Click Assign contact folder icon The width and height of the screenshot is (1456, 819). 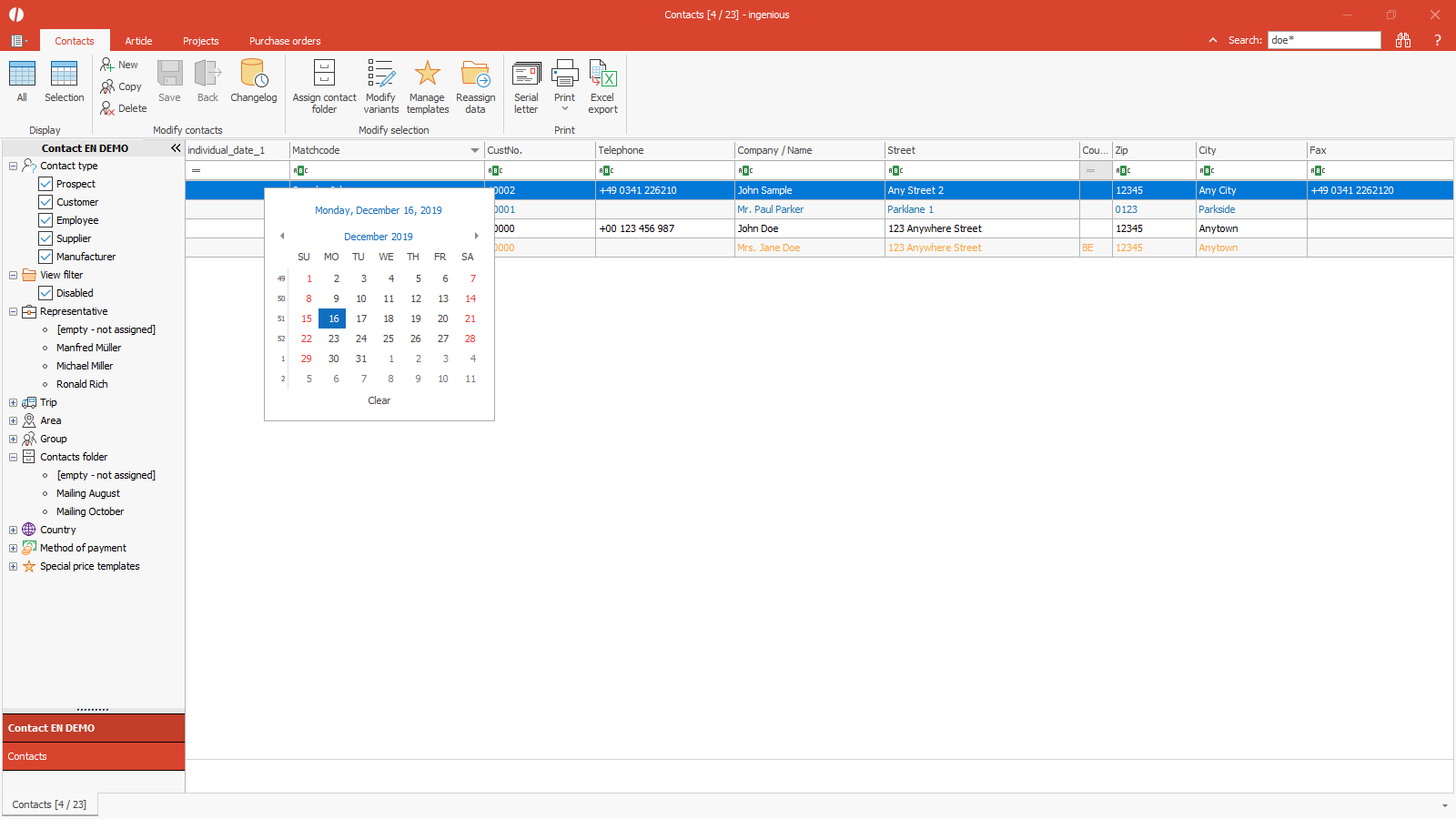[324, 75]
